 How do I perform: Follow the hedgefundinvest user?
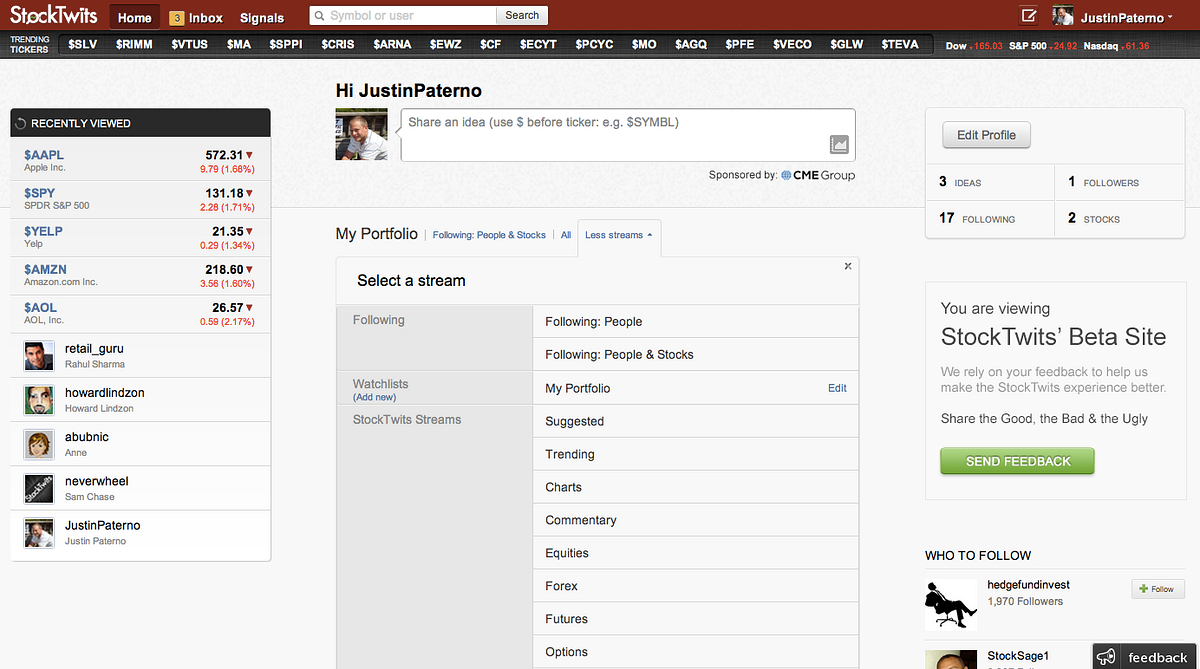click(x=1157, y=589)
